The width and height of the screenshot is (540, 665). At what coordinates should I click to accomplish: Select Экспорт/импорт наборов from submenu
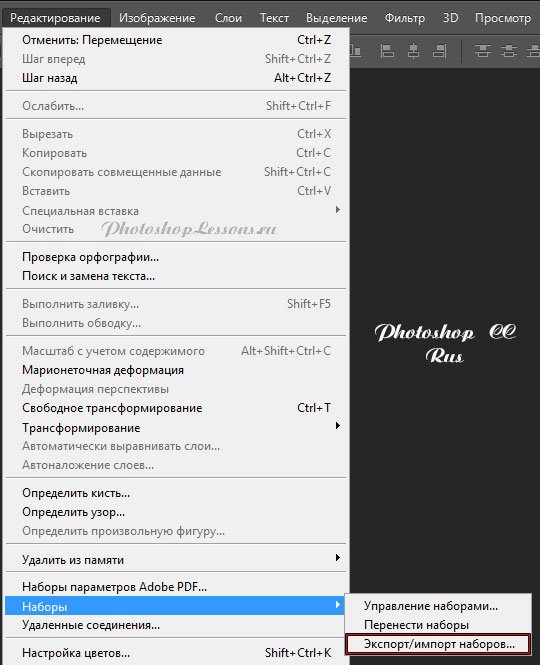pyautogui.click(x=439, y=644)
